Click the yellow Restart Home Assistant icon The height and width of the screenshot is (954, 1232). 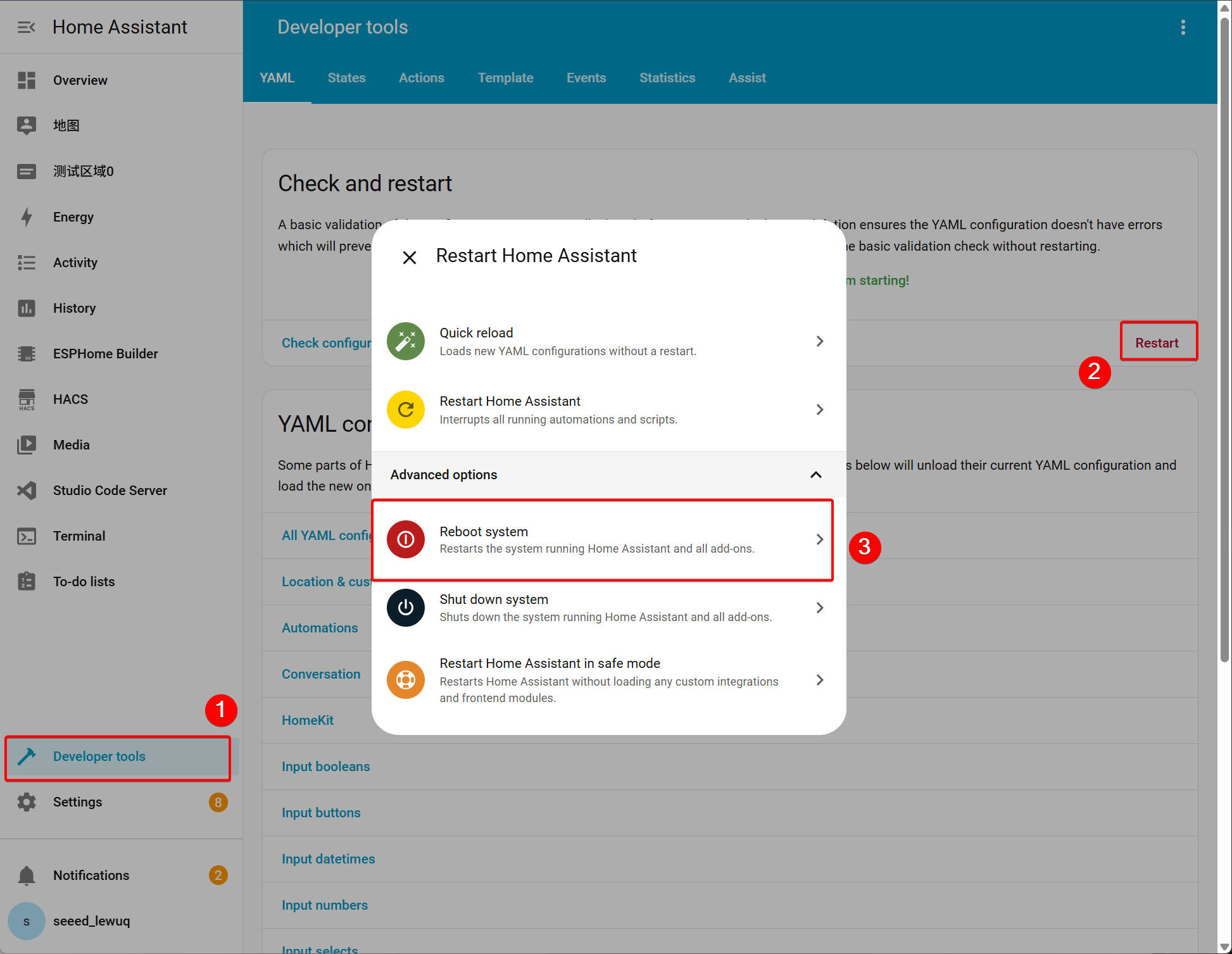[406, 410]
